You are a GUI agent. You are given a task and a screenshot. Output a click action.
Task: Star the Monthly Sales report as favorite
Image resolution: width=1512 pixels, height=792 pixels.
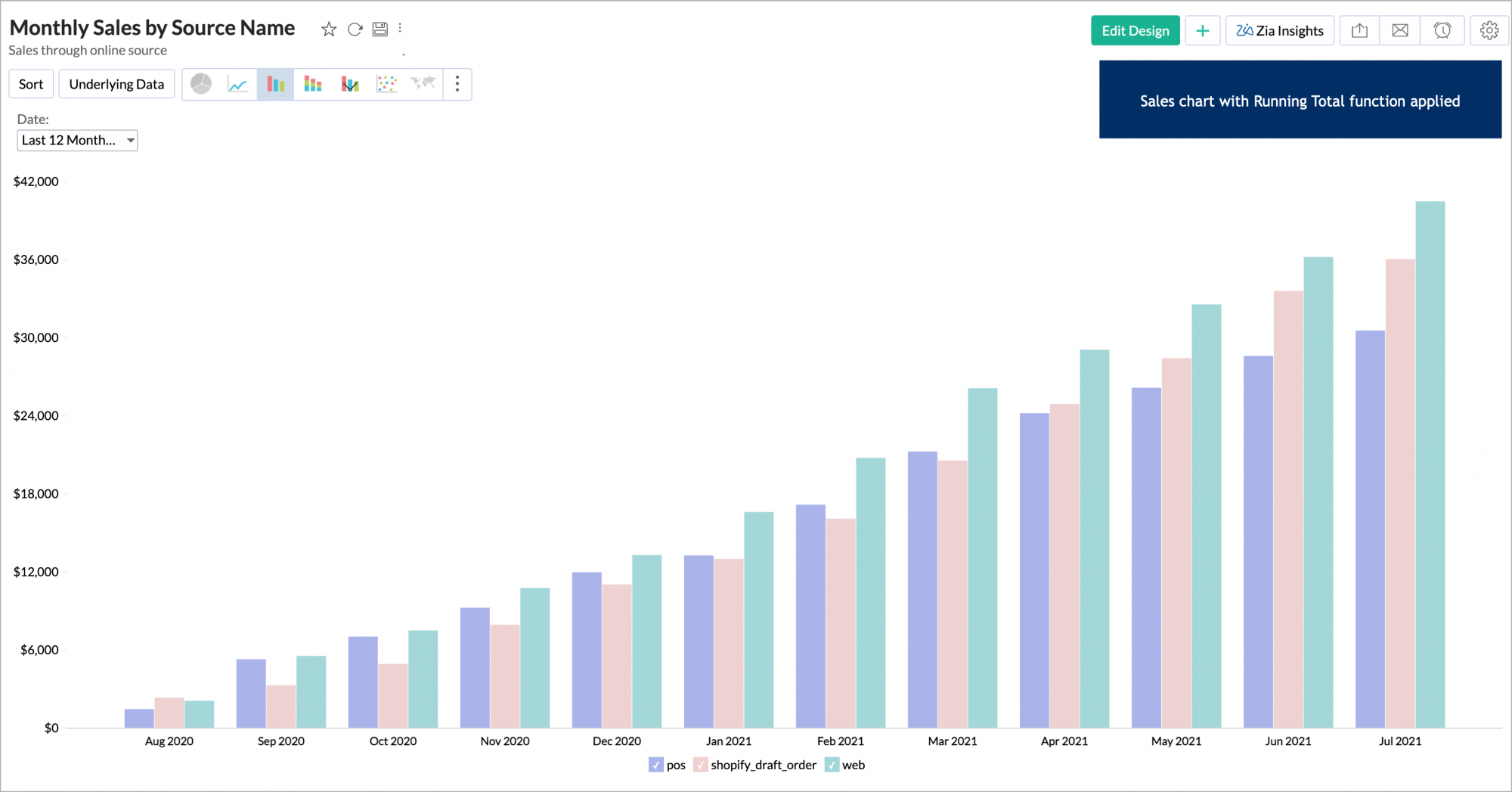tap(328, 29)
